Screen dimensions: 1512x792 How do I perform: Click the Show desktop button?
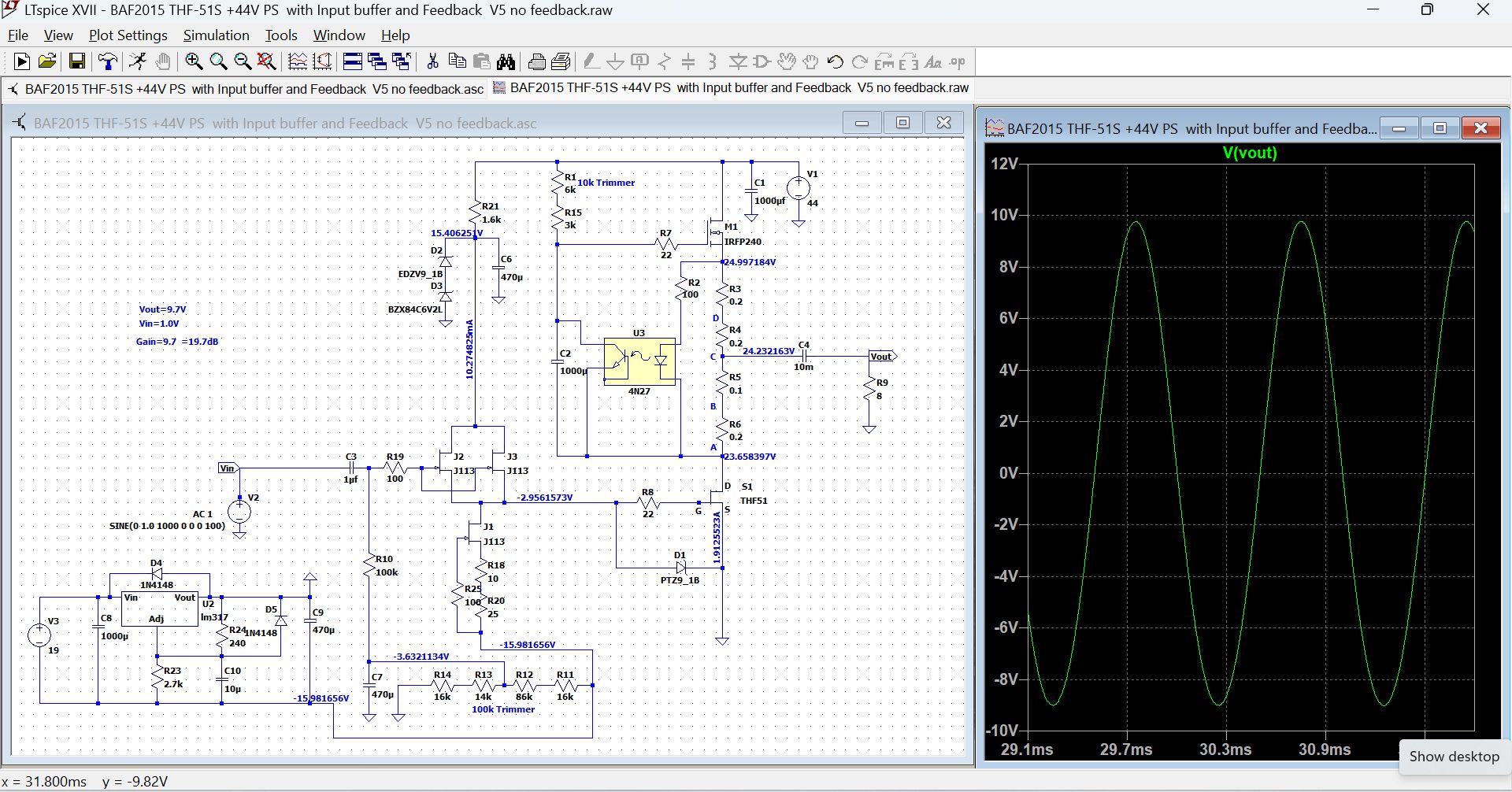[1454, 757]
